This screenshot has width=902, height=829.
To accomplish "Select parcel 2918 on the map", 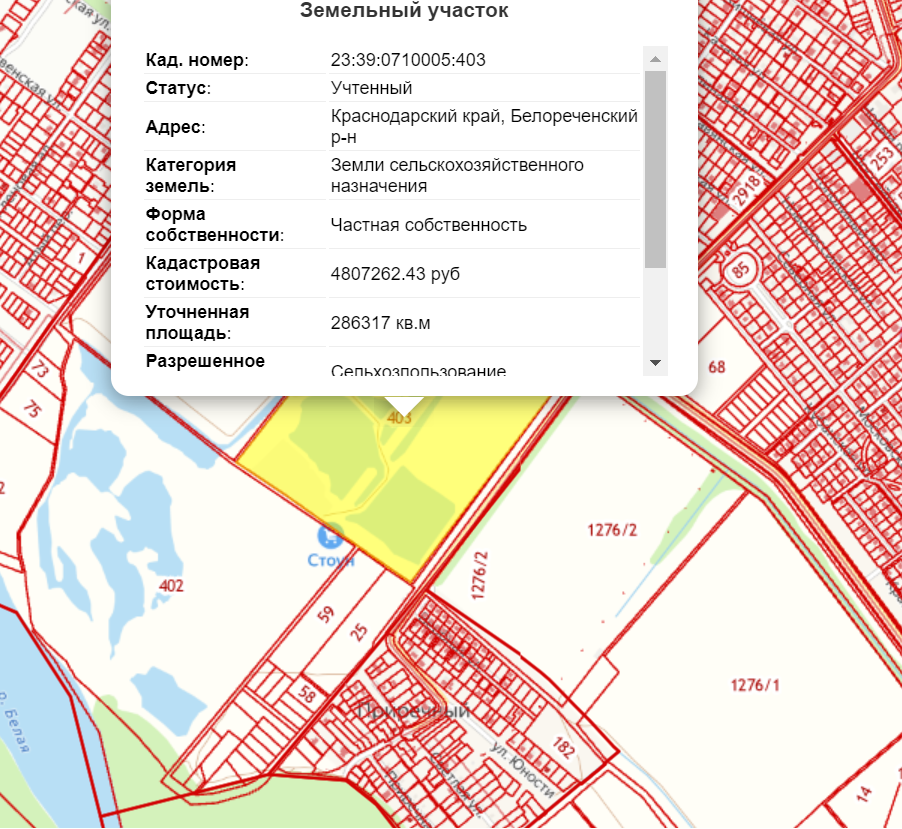I will click(746, 190).
